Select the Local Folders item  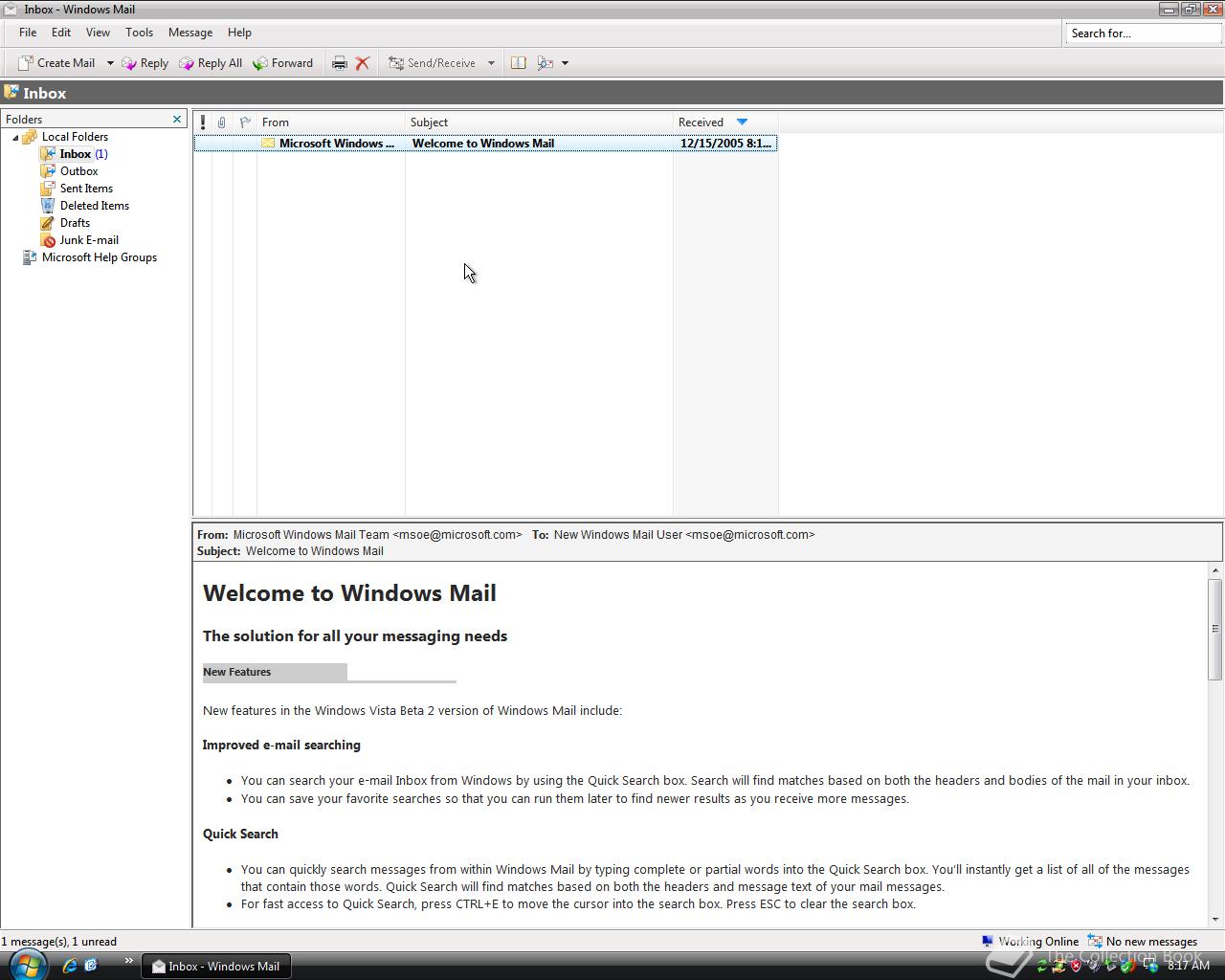pos(75,137)
